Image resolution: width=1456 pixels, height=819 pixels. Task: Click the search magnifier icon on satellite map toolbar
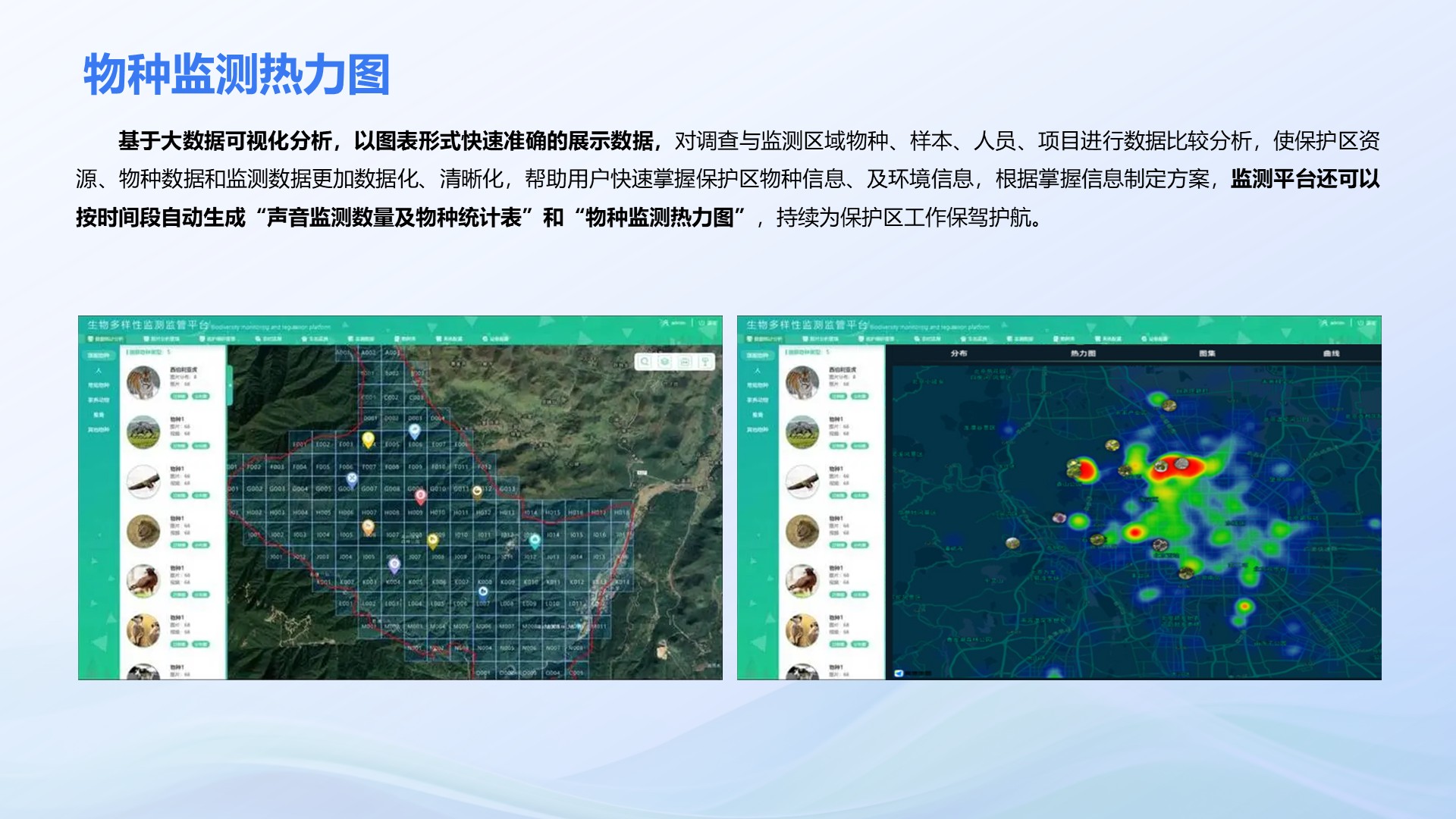[x=645, y=362]
